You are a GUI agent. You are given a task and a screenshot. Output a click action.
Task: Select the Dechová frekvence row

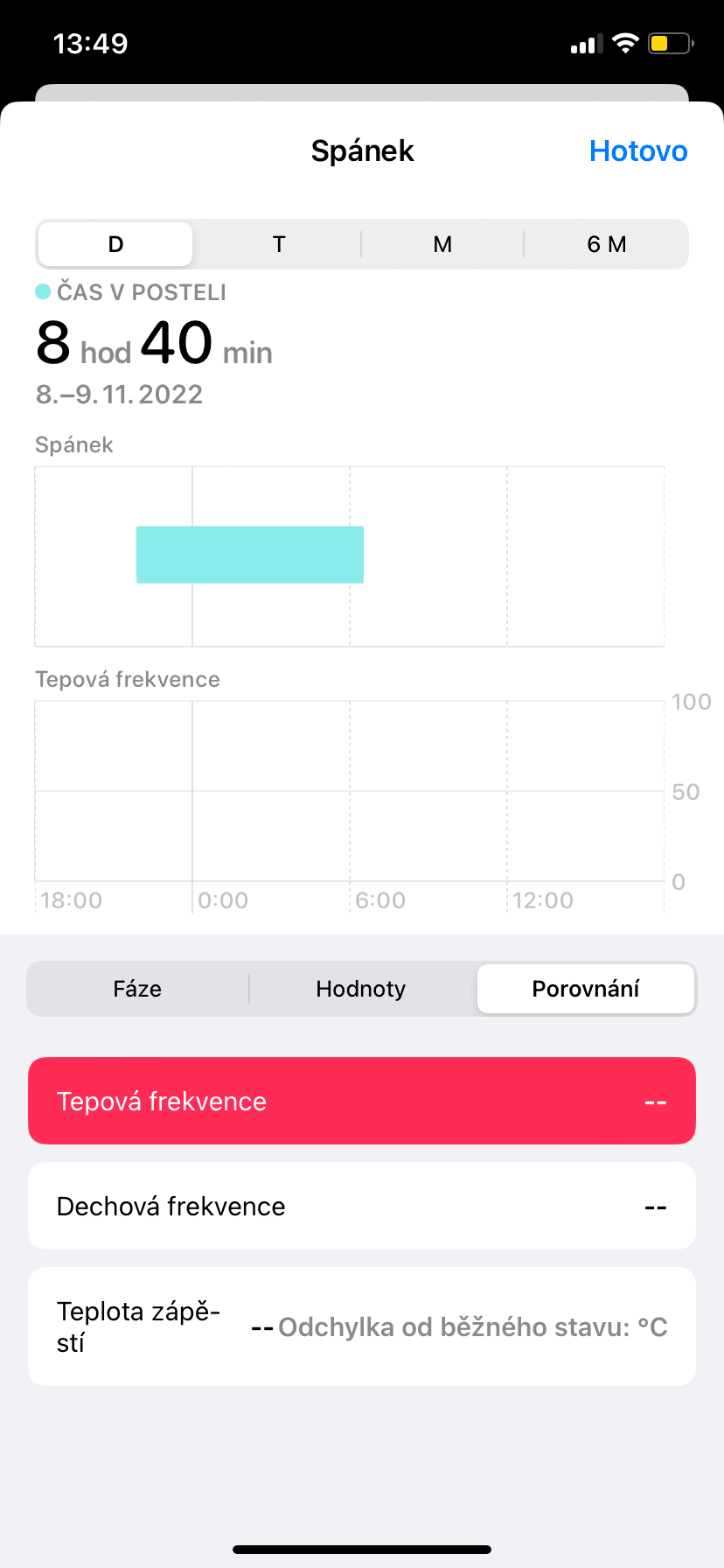click(362, 1206)
